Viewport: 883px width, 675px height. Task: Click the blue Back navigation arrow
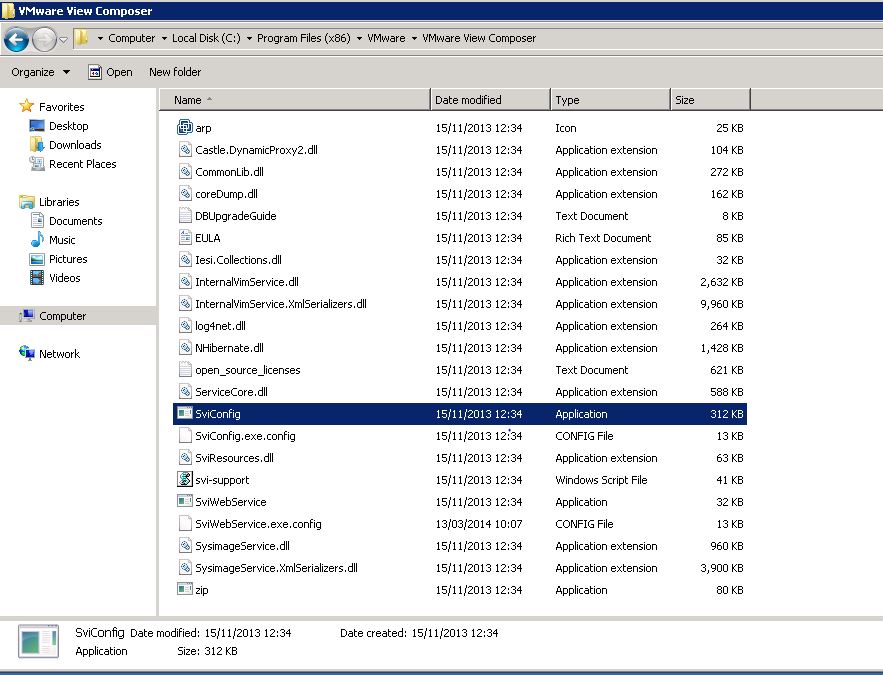(16, 39)
